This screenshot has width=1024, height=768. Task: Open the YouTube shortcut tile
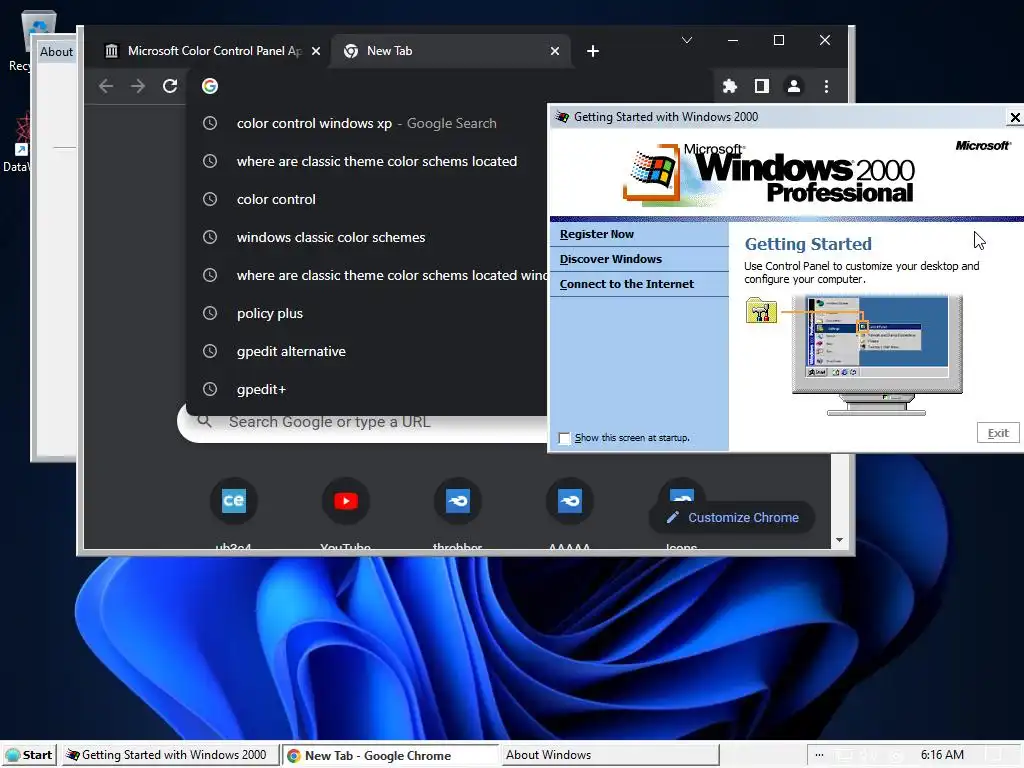345,501
